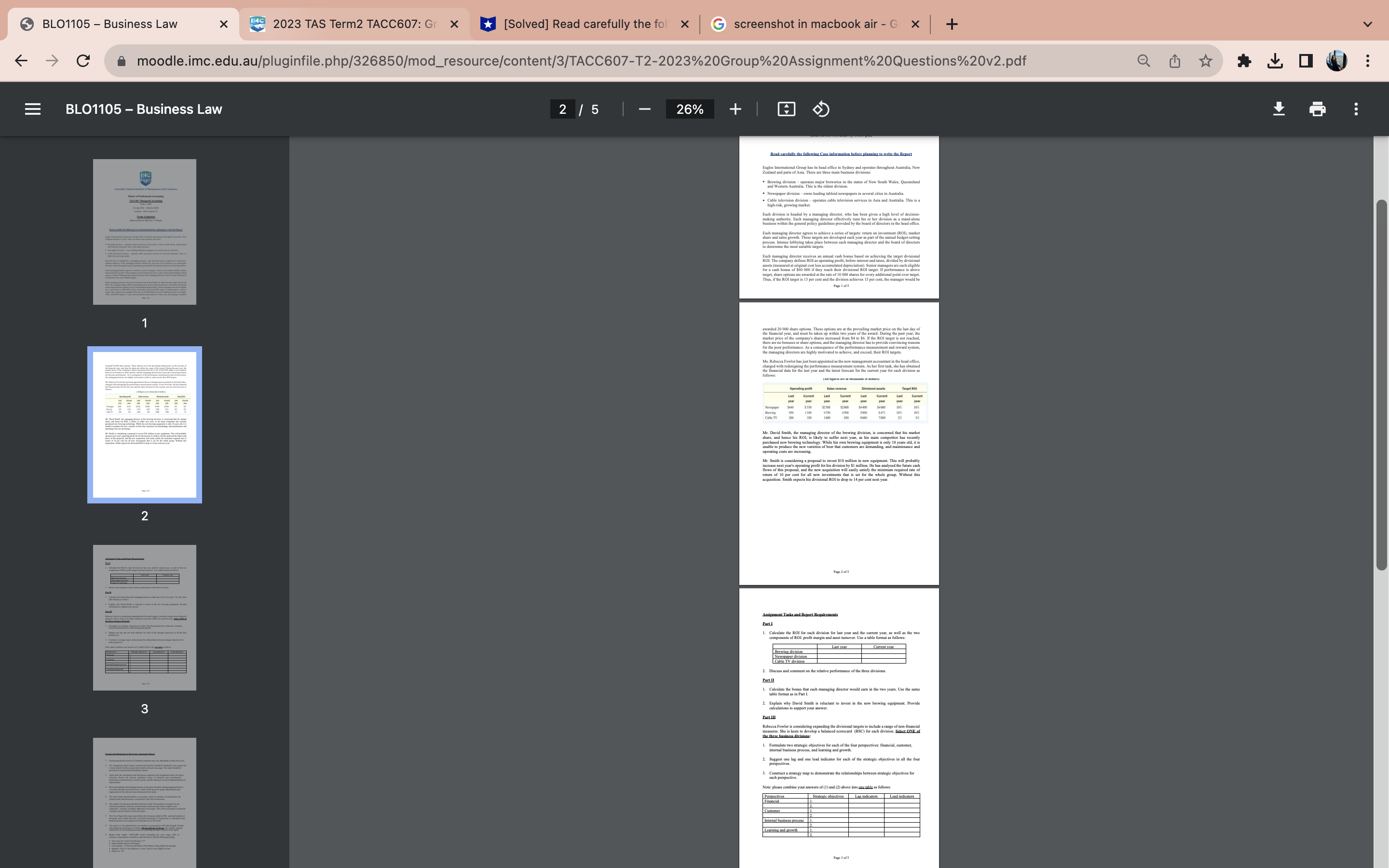Edit the page number input field
The width and height of the screenshot is (1389, 868).
(562, 108)
